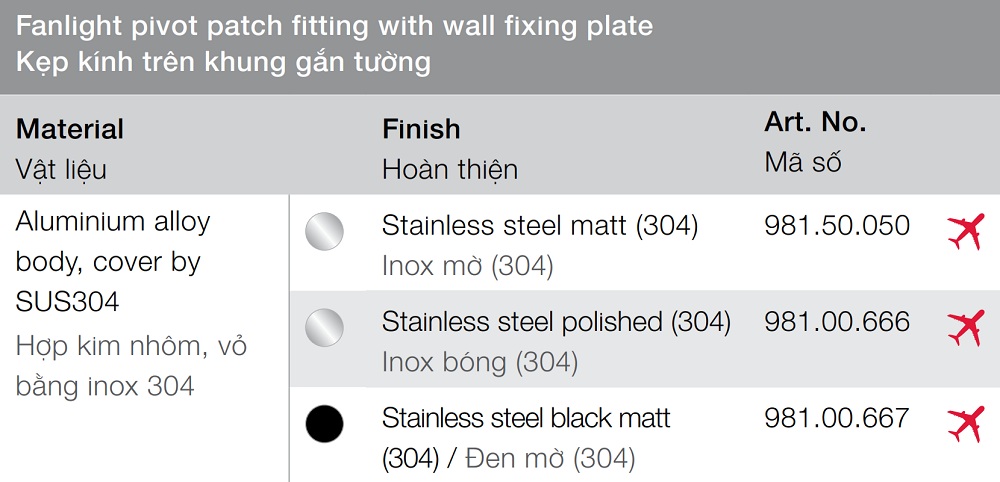Image resolution: width=1000 pixels, height=482 pixels.
Task: Select the stainless steel polished finish swatch
Action: coord(324,328)
